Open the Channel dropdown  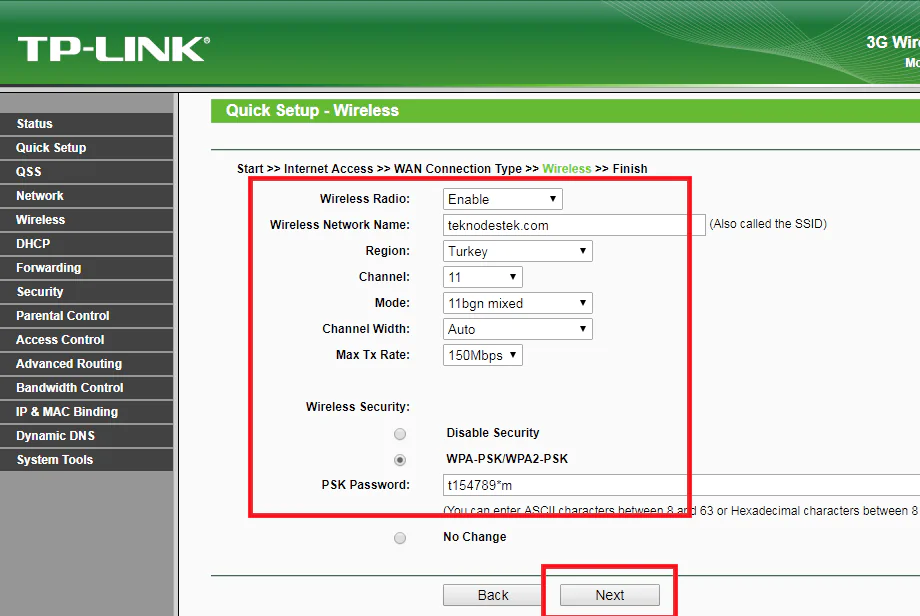(482, 277)
